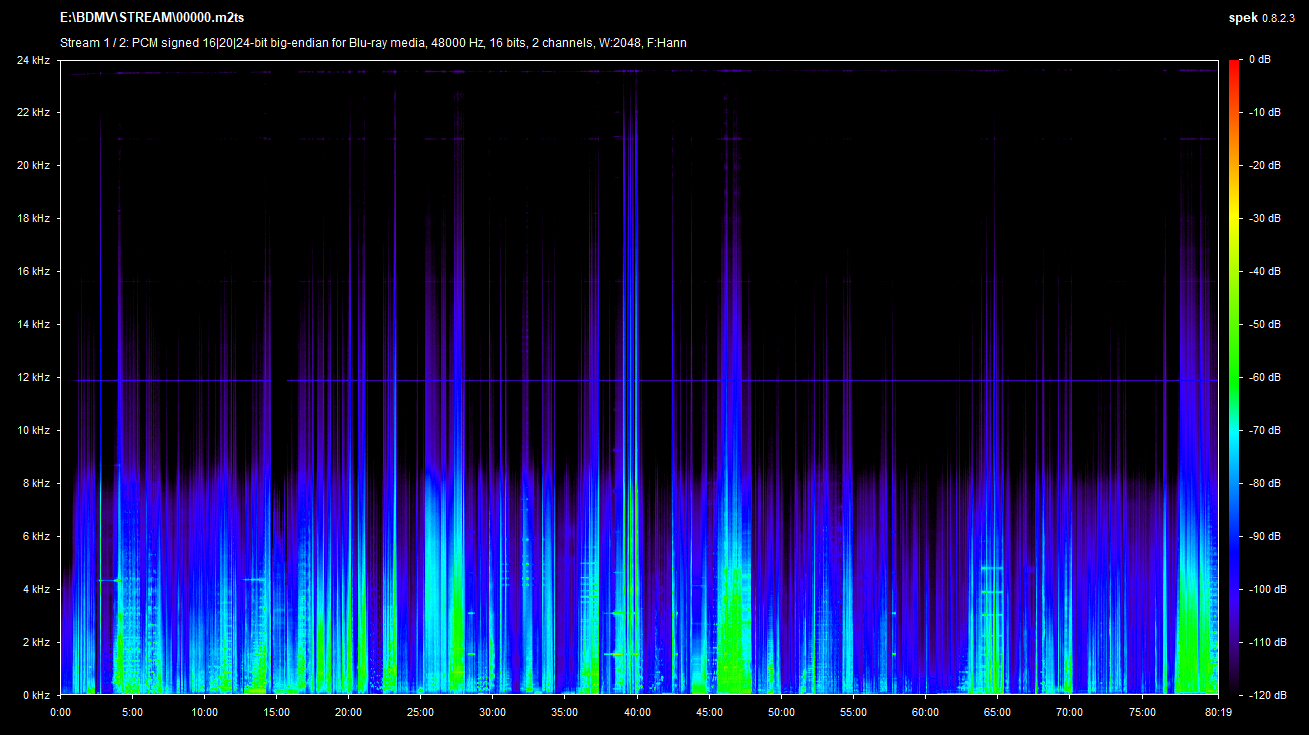
Task: Click the file path E:\BDMV\STREAM\00000.m2ts
Action: pyautogui.click(x=152, y=18)
